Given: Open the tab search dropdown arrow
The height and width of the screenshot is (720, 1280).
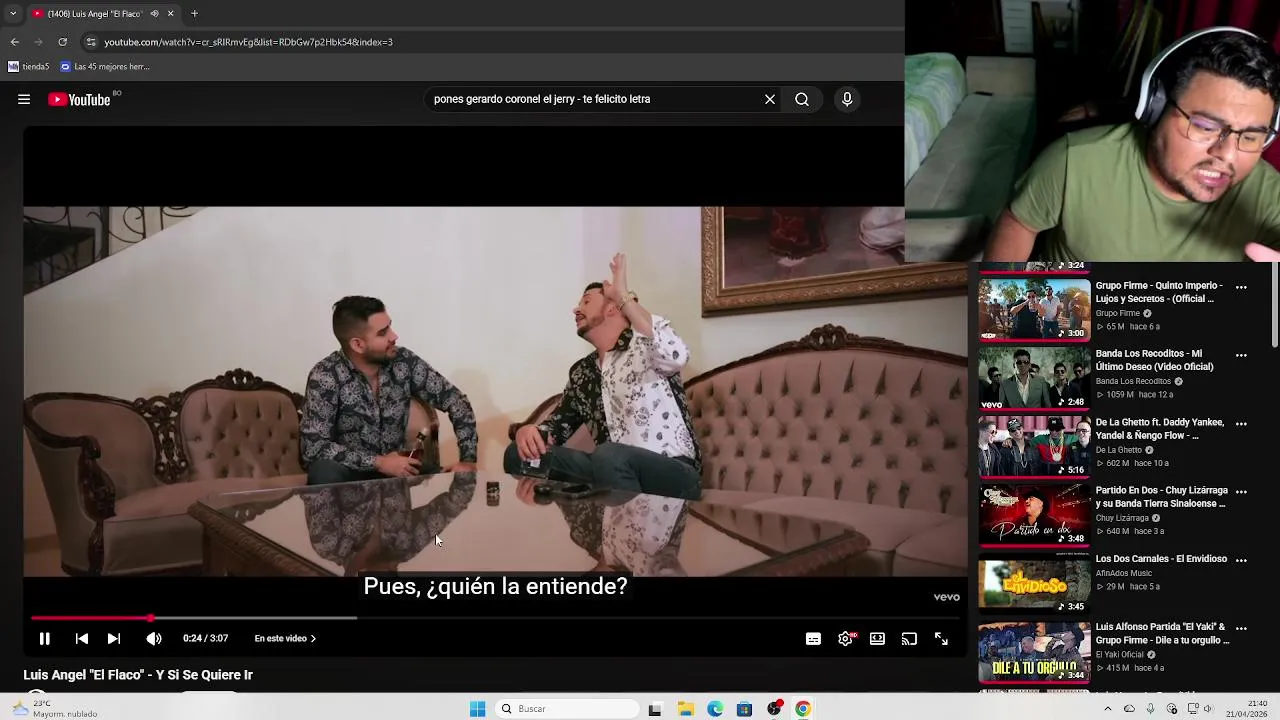Looking at the screenshot, I should pyautogui.click(x=13, y=14).
